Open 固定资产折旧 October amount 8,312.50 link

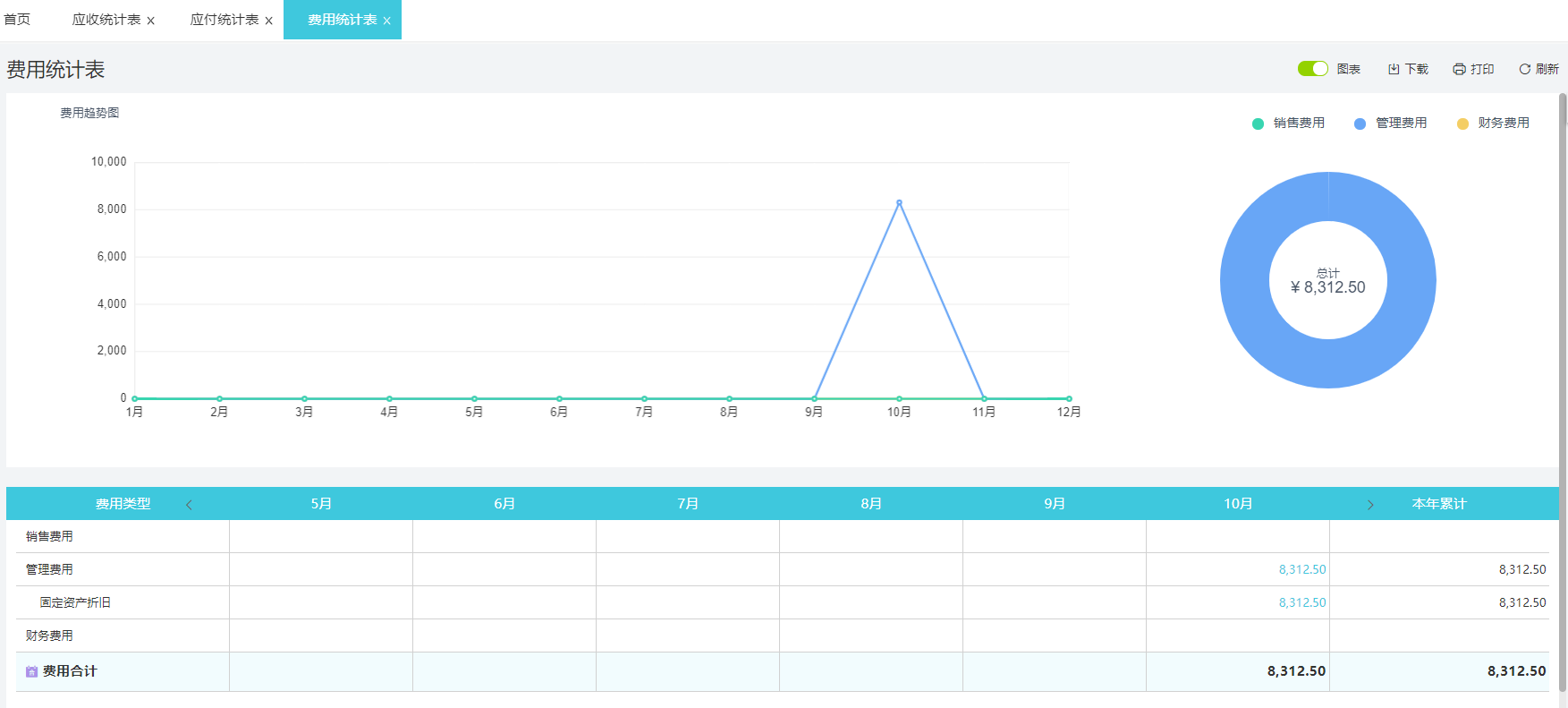[x=1302, y=602]
